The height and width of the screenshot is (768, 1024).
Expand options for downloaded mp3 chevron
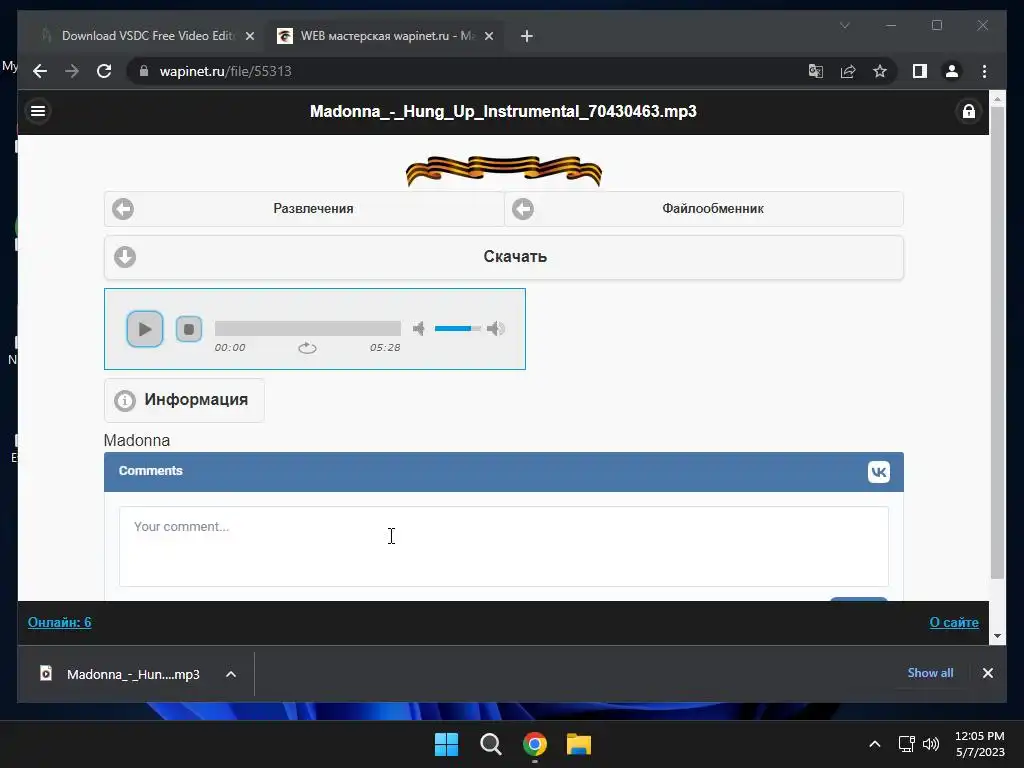point(231,674)
